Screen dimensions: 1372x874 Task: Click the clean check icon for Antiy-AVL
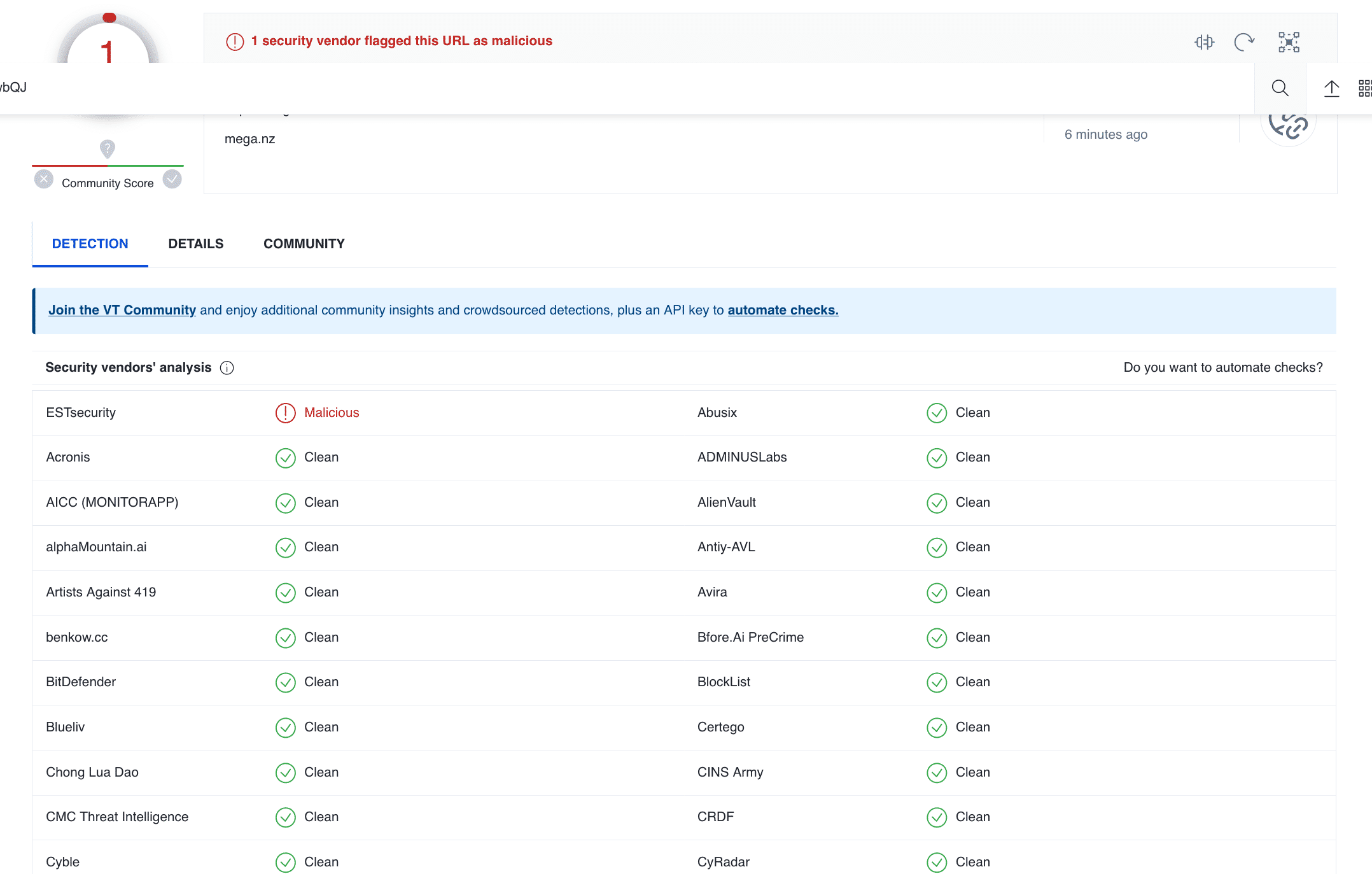(937, 547)
